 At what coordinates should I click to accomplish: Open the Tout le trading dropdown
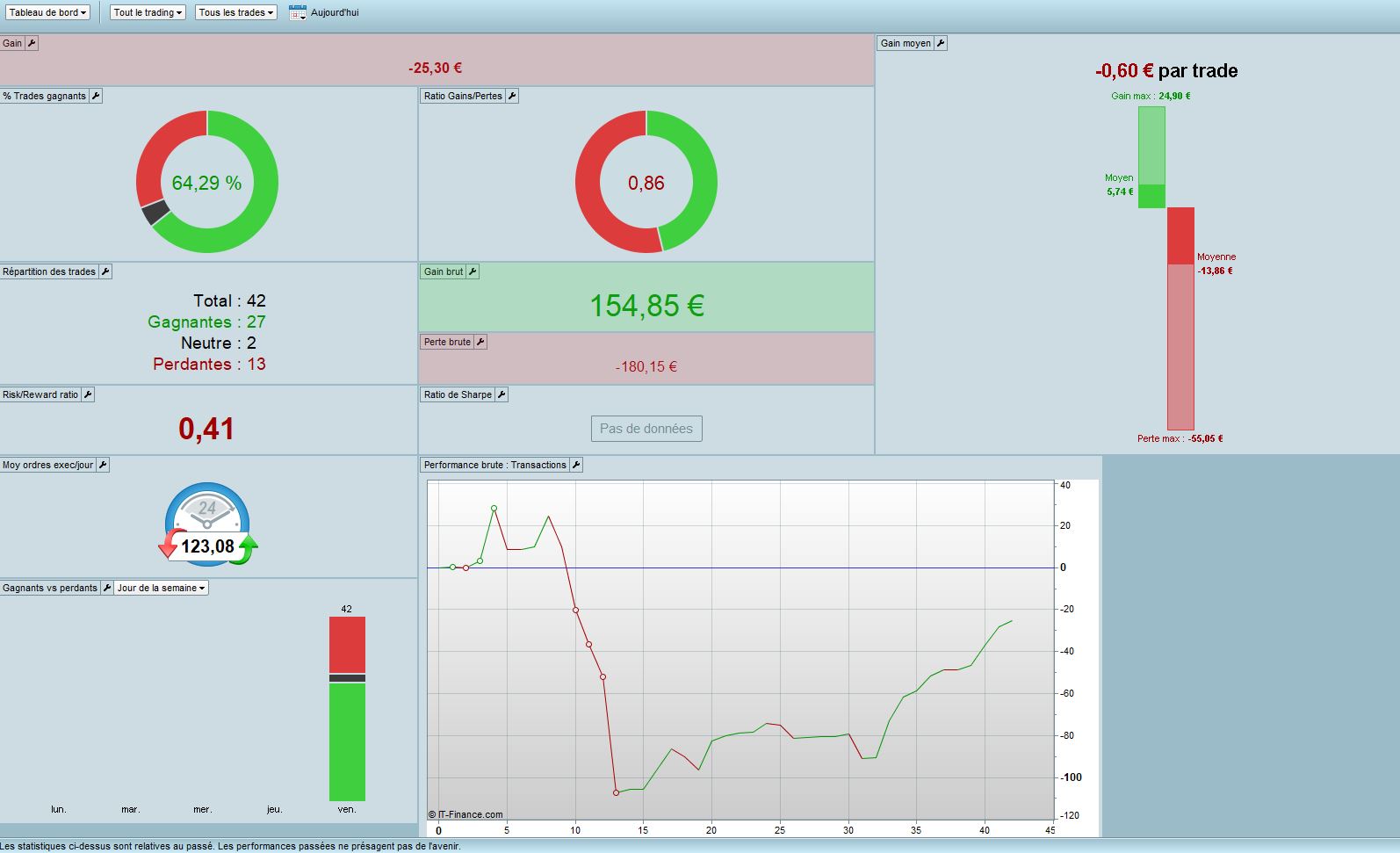point(148,12)
